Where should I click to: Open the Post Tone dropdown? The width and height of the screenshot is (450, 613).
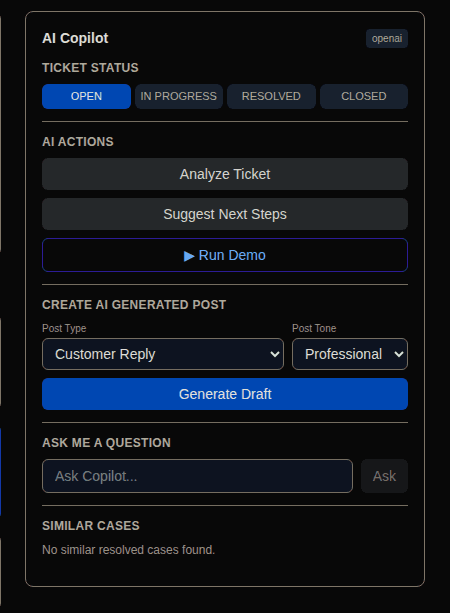click(350, 354)
